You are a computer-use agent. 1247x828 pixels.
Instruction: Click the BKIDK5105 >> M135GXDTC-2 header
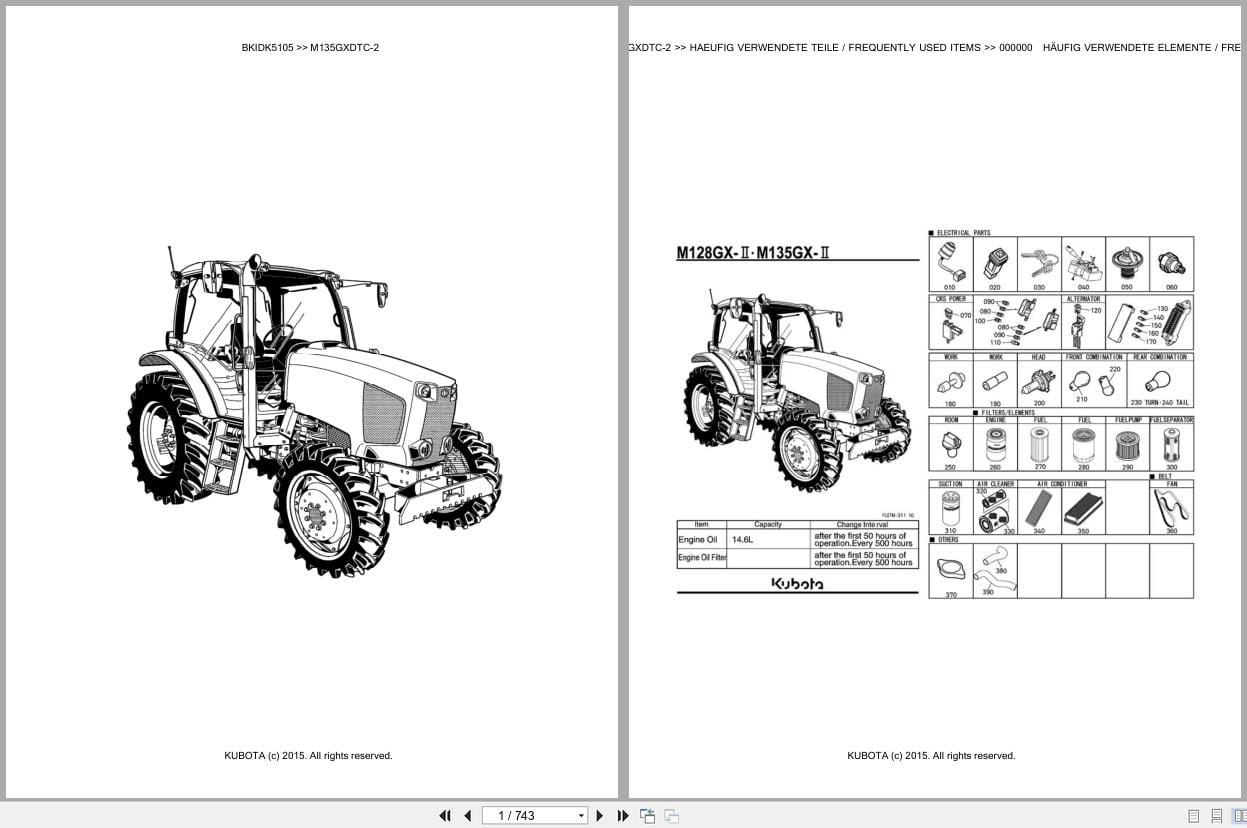[x=310, y=47]
